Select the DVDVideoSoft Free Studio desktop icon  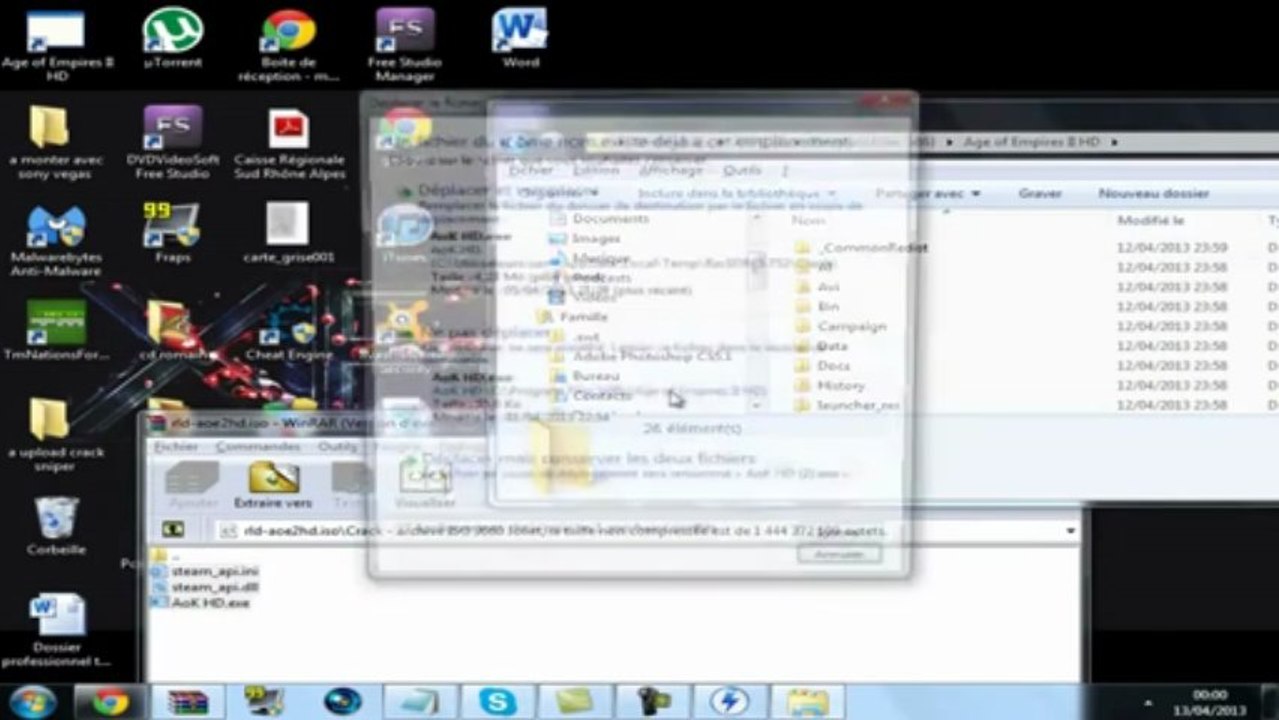pos(173,143)
